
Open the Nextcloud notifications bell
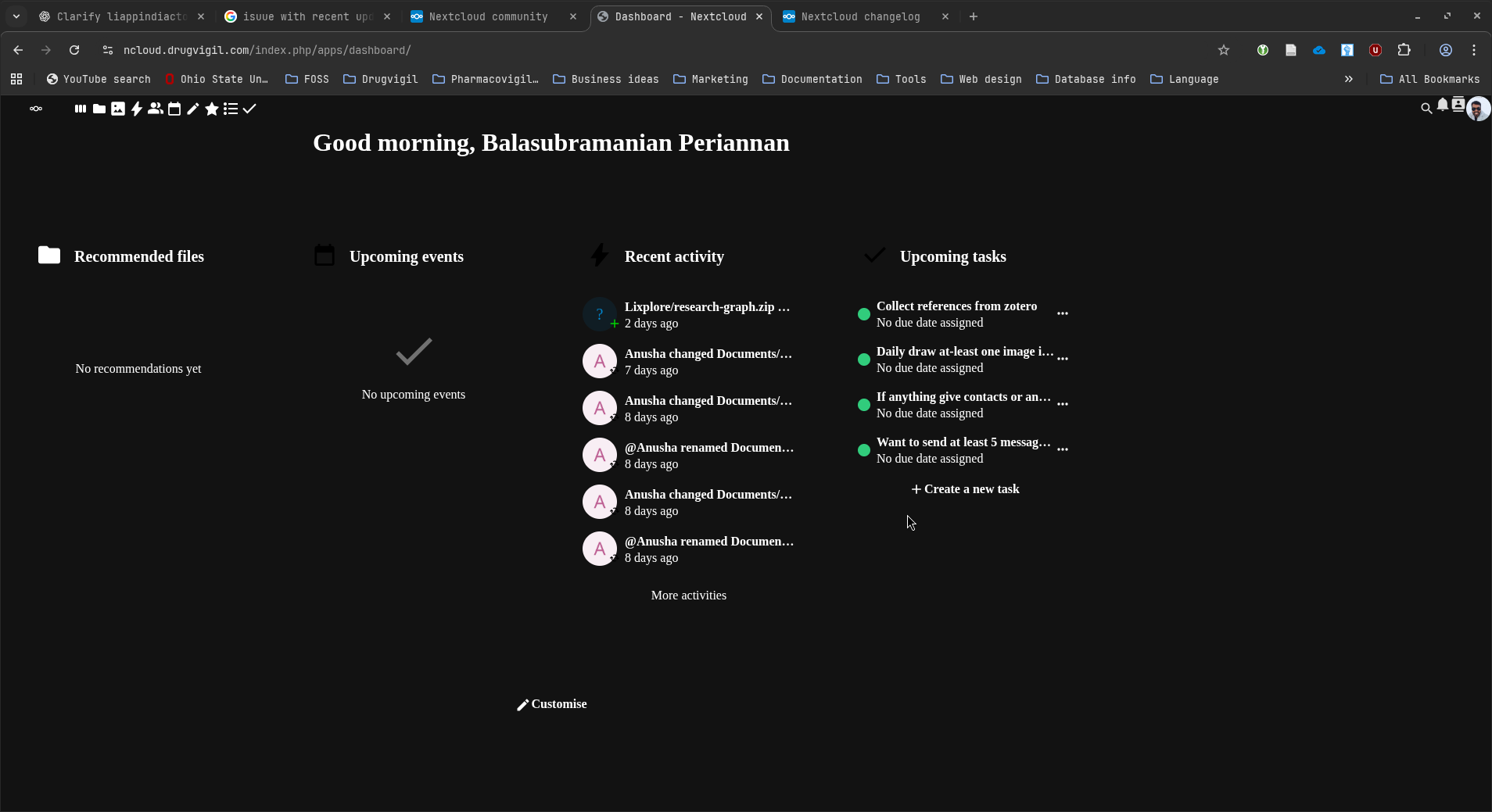pos(1443,106)
